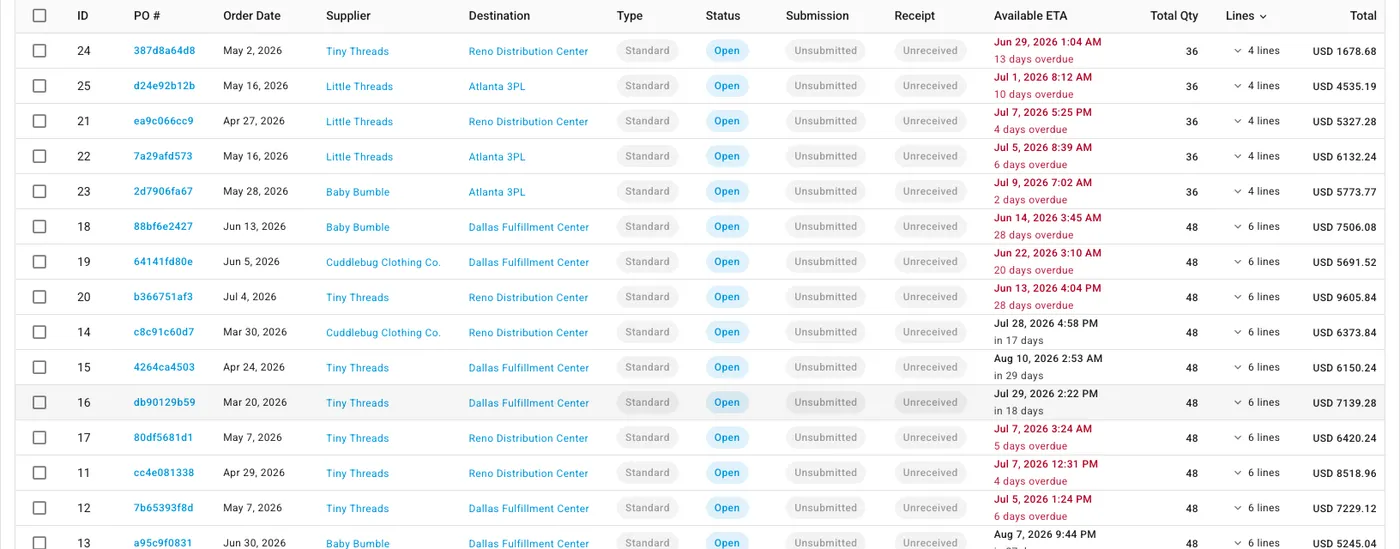Image resolution: width=1400 pixels, height=549 pixels.
Task: Click the Unreceived chip for PO c8c91c60d7
Action: click(x=930, y=332)
